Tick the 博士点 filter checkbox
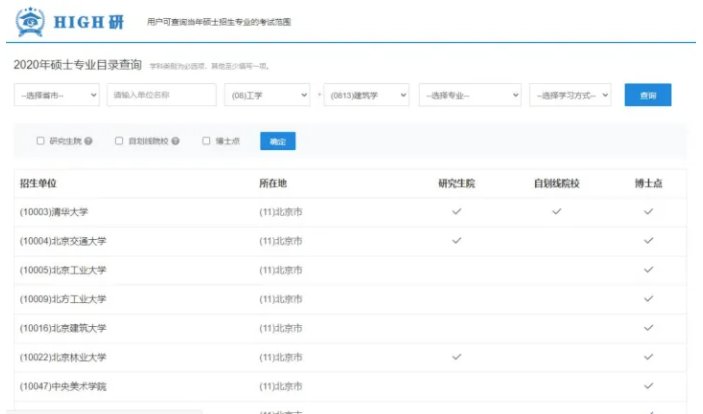 206,141
